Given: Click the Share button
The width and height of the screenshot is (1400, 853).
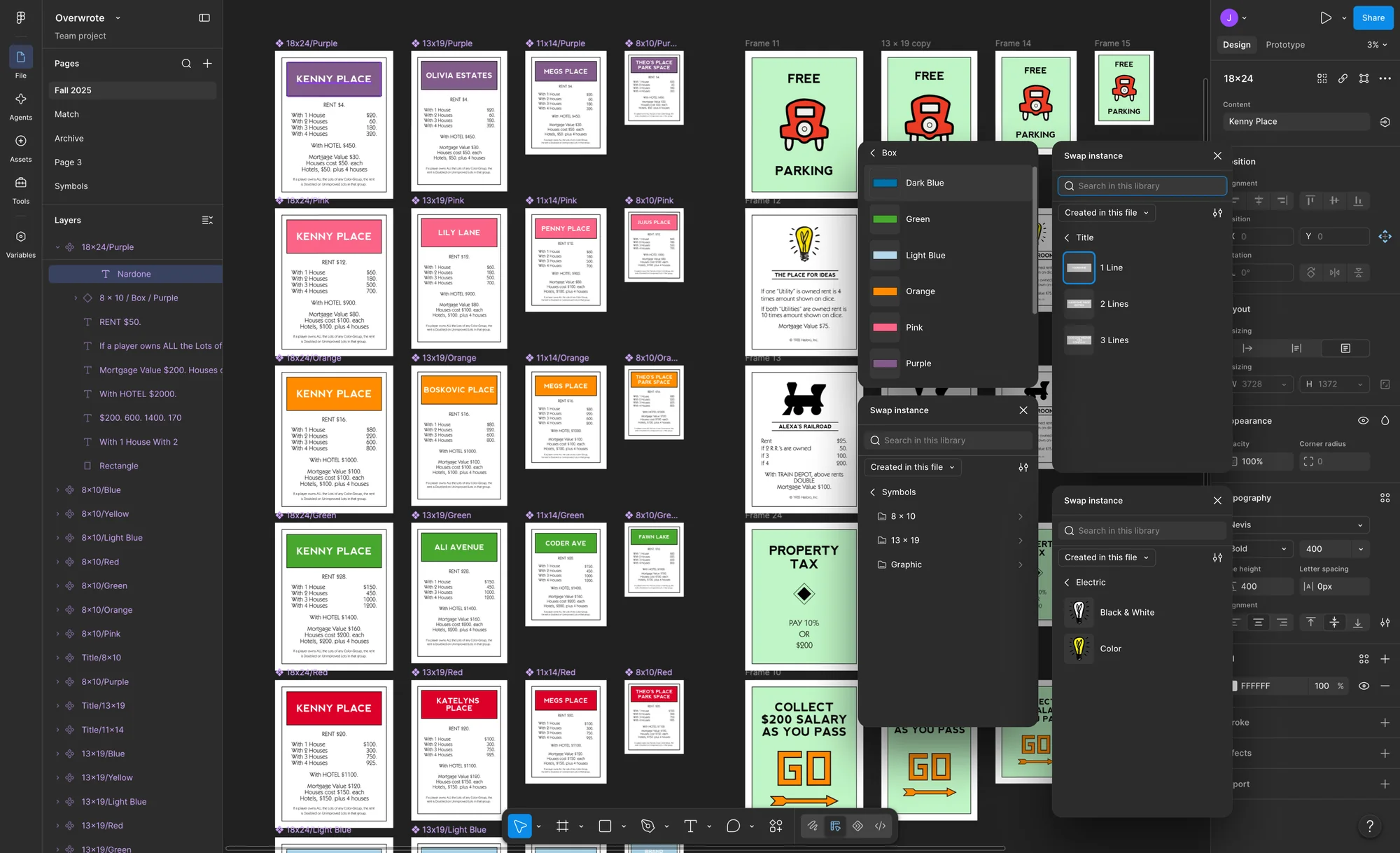Looking at the screenshot, I should pyautogui.click(x=1373, y=18).
